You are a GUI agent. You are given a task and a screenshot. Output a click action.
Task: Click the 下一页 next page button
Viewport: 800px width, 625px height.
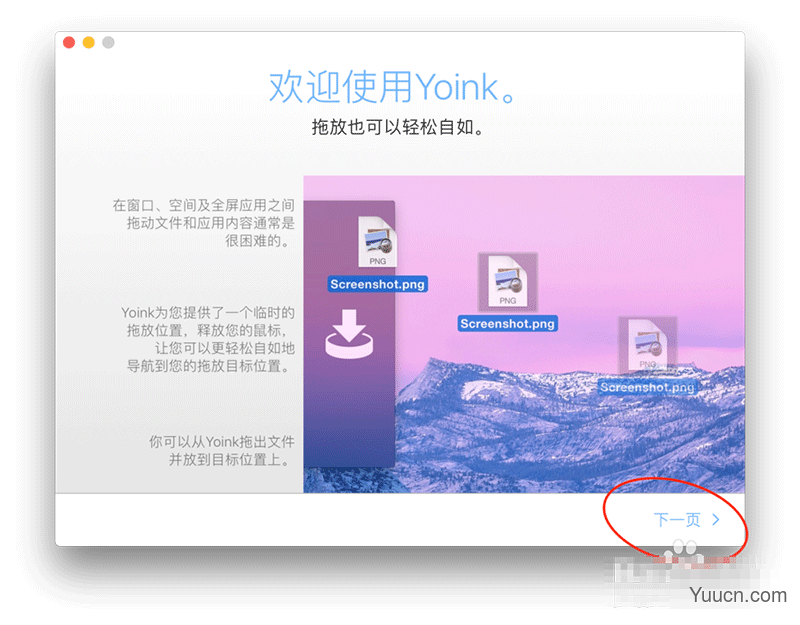686,520
